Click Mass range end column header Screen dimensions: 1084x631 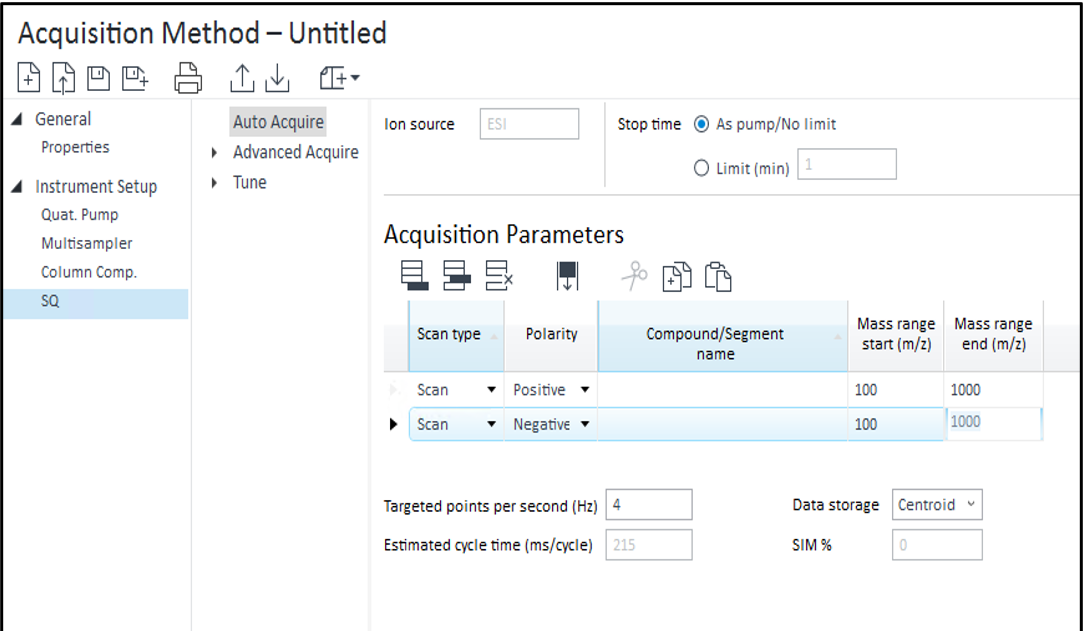click(x=993, y=336)
